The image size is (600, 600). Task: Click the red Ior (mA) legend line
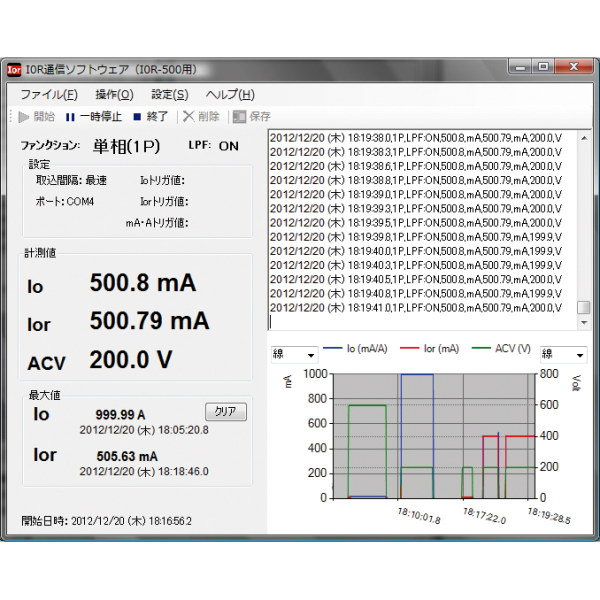pyautogui.click(x=409, y=348)
